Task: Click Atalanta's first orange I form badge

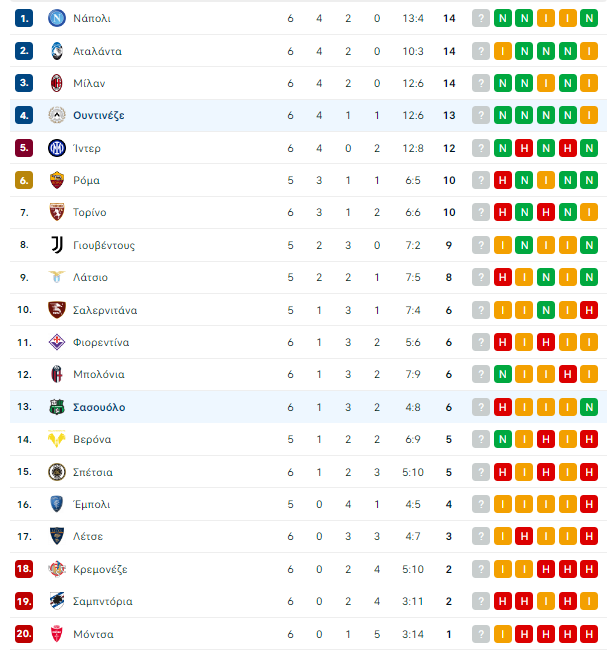Action: [x=503, y=51]
